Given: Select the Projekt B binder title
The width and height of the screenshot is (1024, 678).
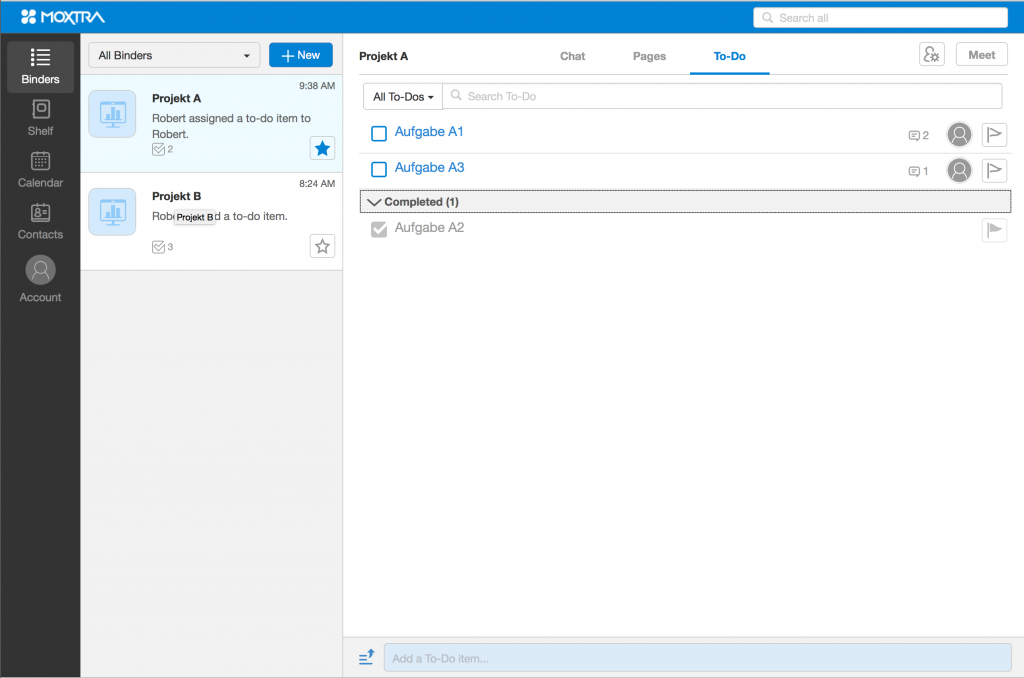Looking at the screenshot, I should tap(176, 196).
